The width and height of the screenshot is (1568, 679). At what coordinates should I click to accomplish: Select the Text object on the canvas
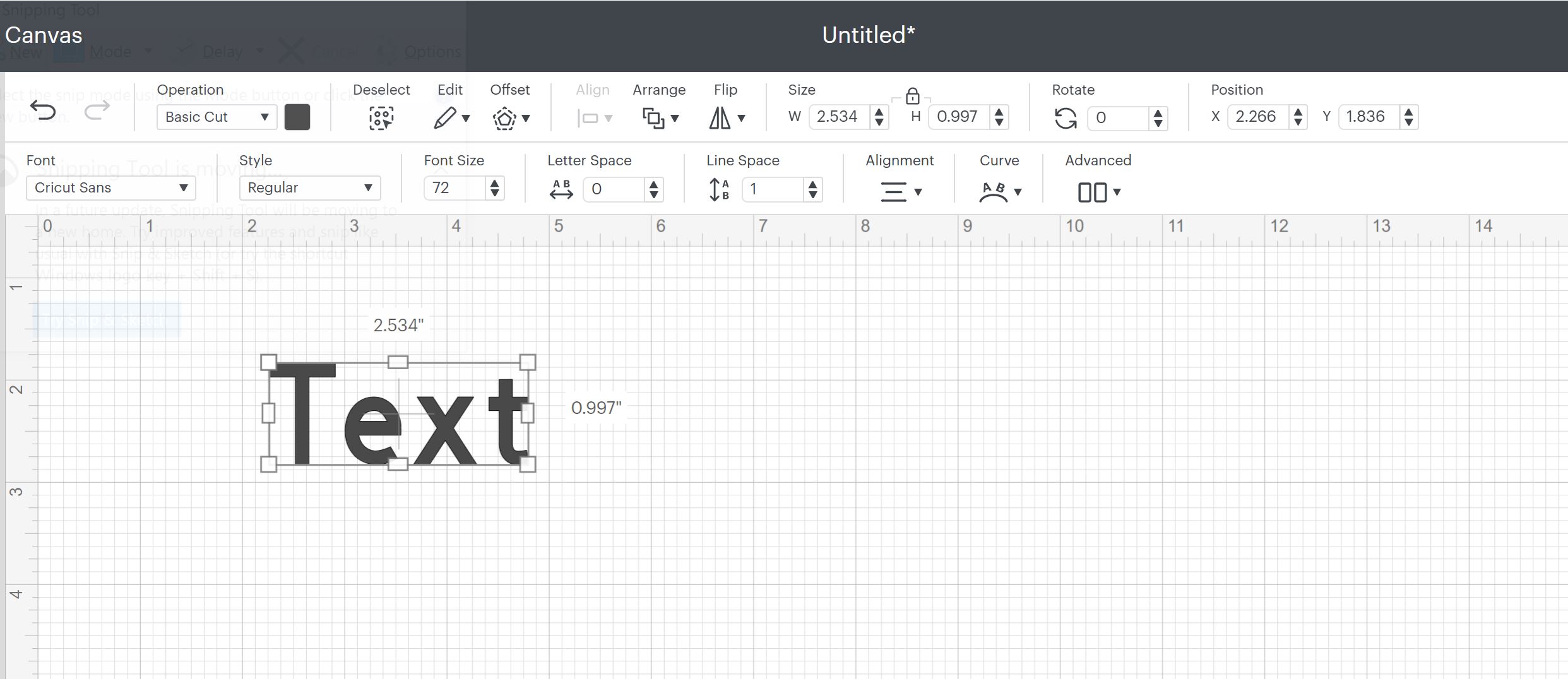tap(399, 414)
